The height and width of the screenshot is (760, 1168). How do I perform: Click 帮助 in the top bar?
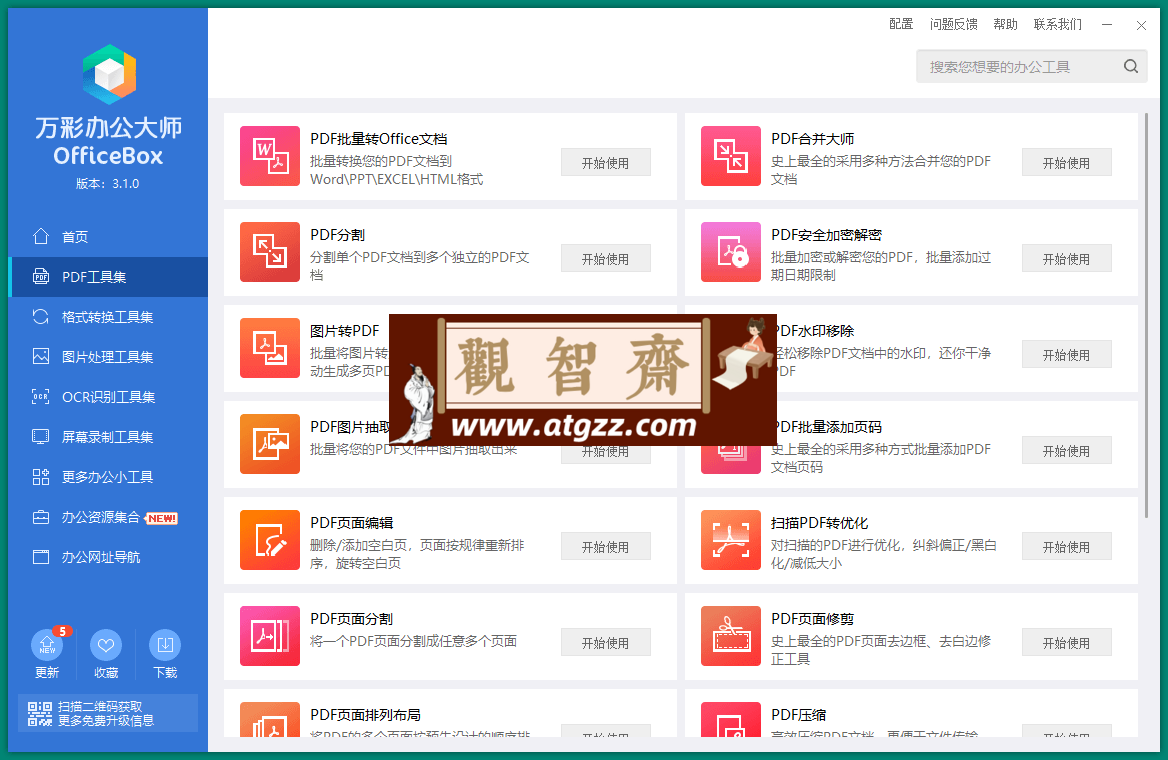pos(1005,24)
